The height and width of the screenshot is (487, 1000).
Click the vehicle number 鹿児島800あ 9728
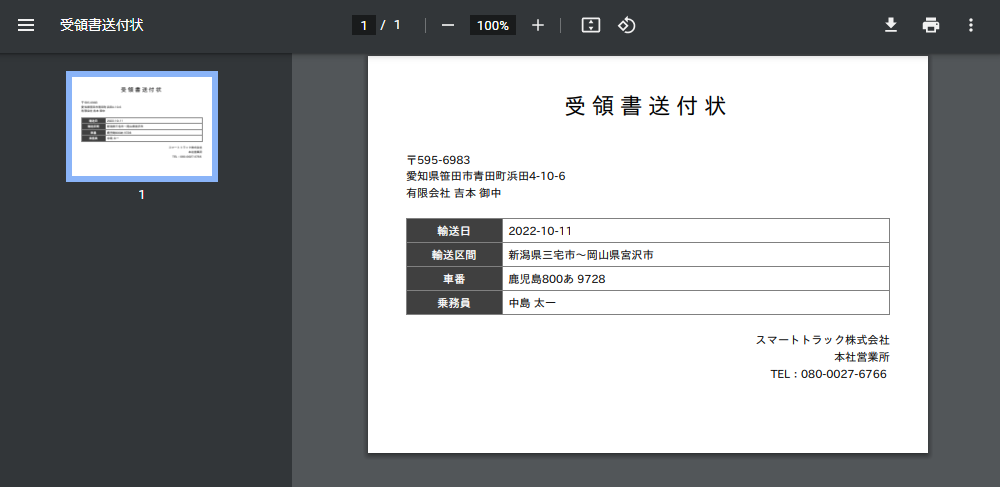(x=556, y=279)
